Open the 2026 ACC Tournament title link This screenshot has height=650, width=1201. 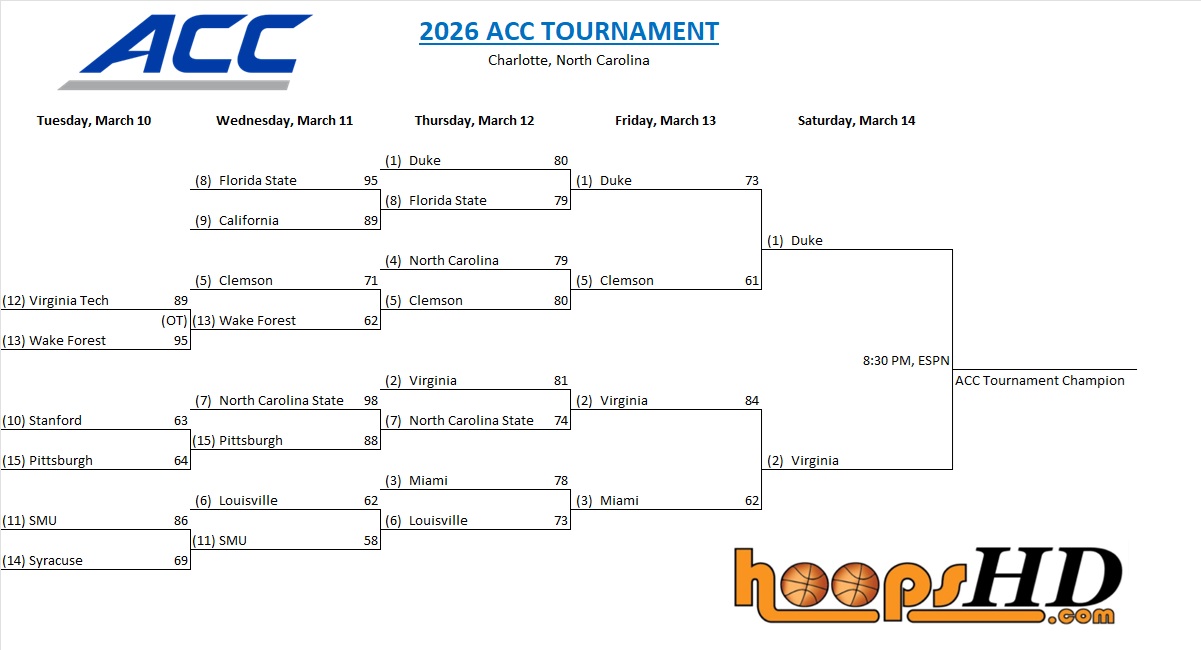tap(568, 31)
